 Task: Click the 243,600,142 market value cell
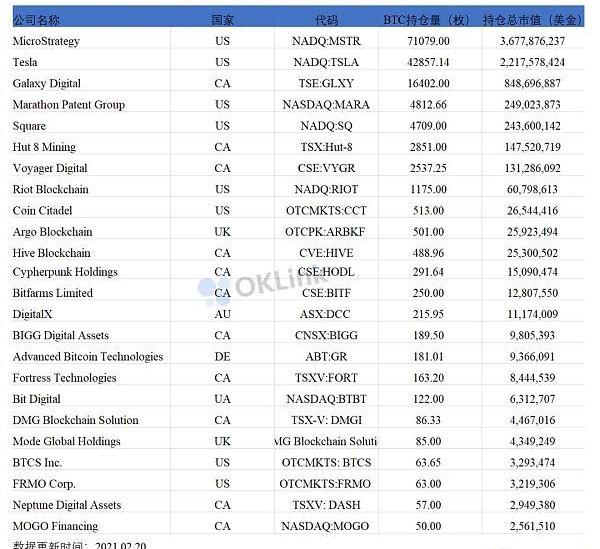[x=530, y=126]
